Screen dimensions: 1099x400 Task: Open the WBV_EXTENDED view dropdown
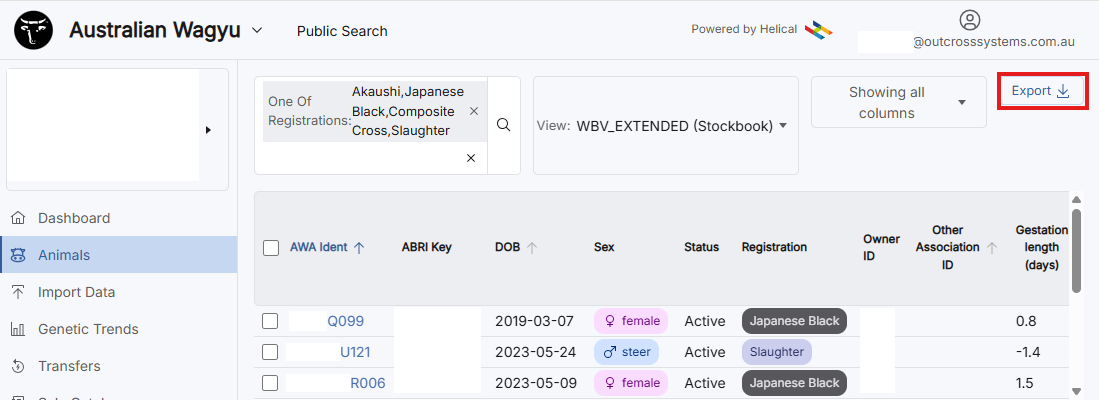click(782, 126)
